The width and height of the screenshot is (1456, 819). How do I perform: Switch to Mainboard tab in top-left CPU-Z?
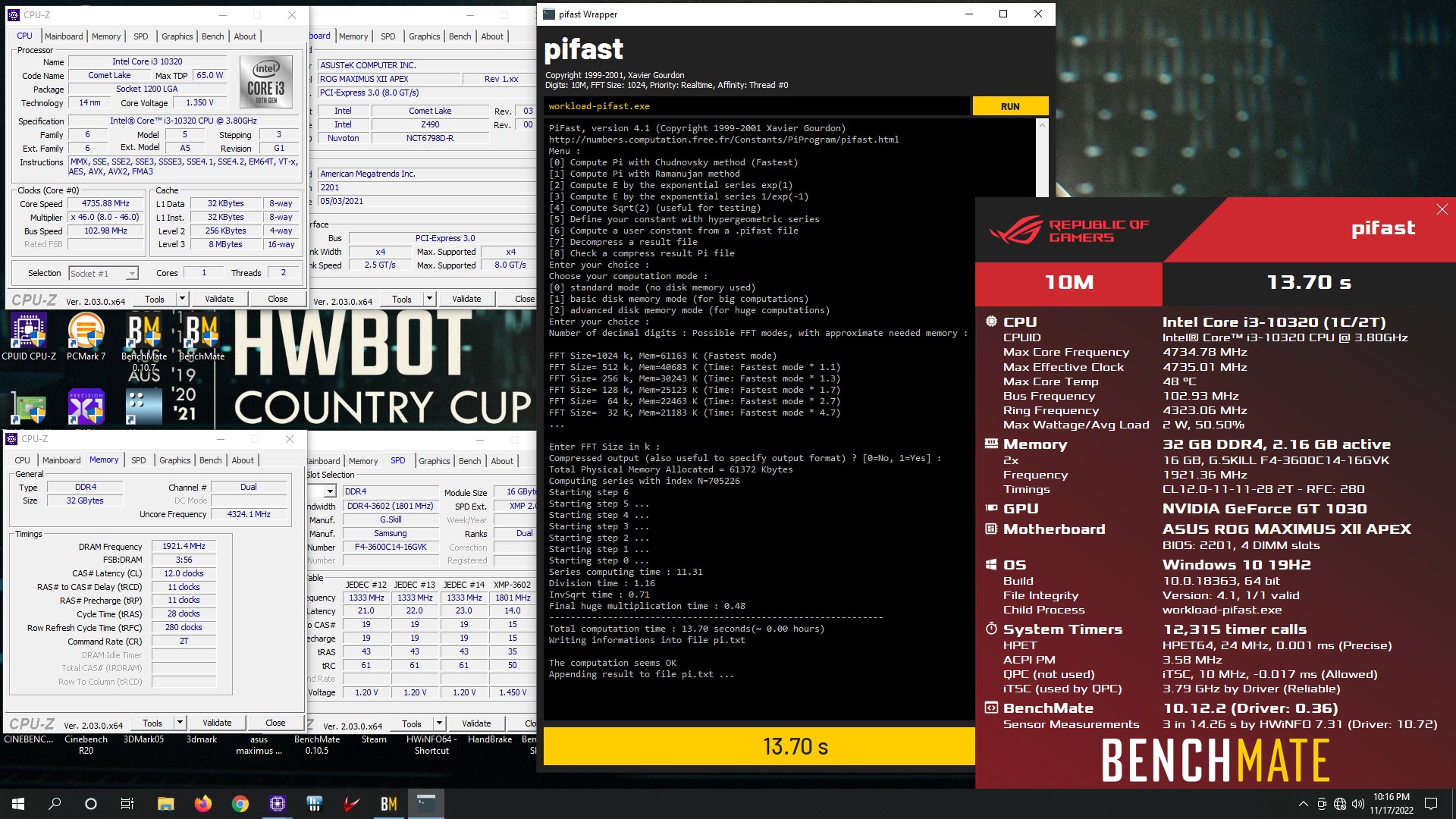point(64,36)
